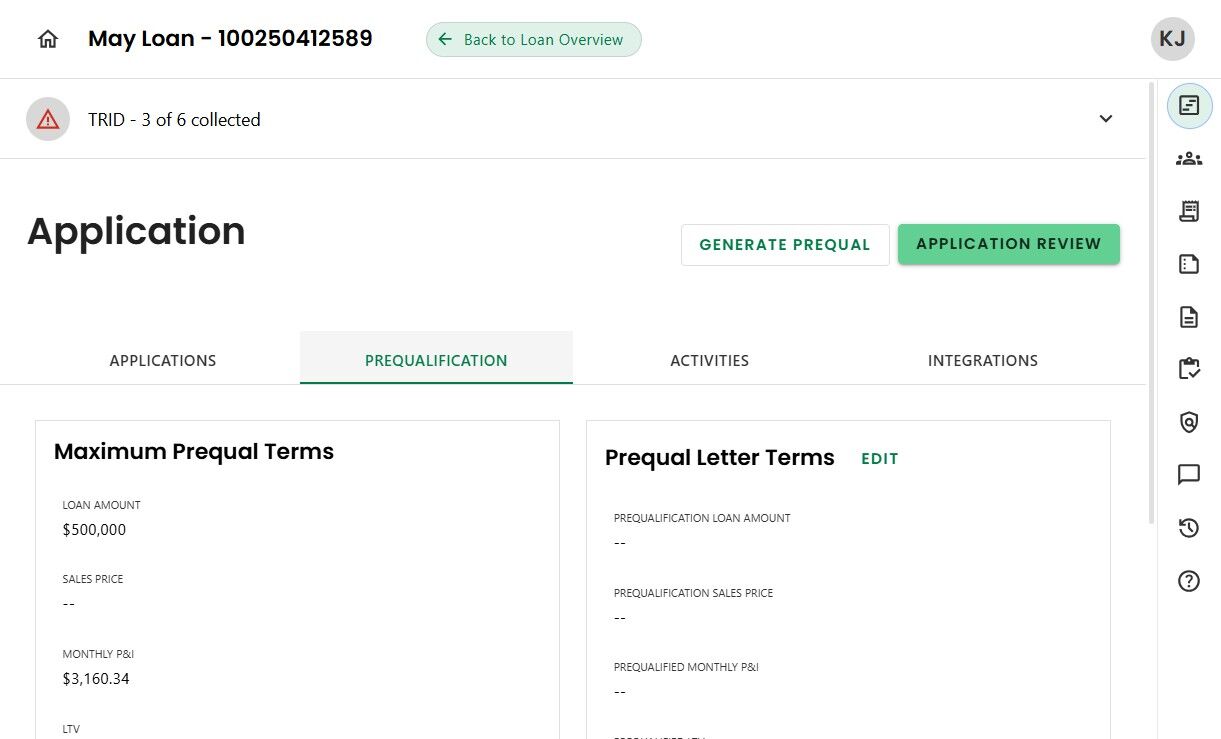Open the people/contacts sidebar icon
Viewport: 1221px width, 739px height.
1189,158
